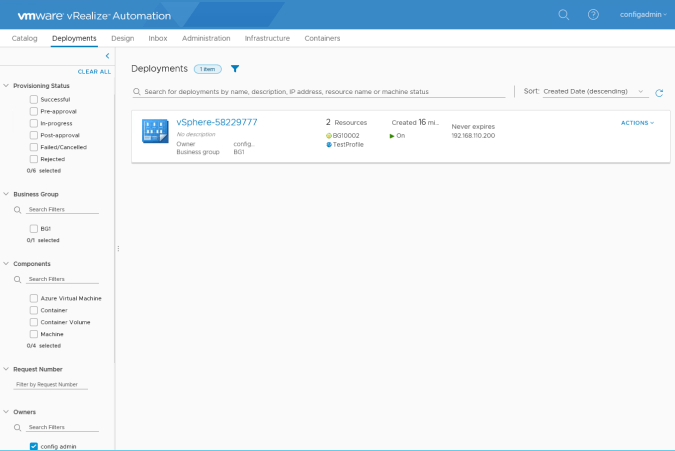This screenshot has height=451, width=675.
Task: Open the Sort by Created Date dropdown
Action: point(595,92)
